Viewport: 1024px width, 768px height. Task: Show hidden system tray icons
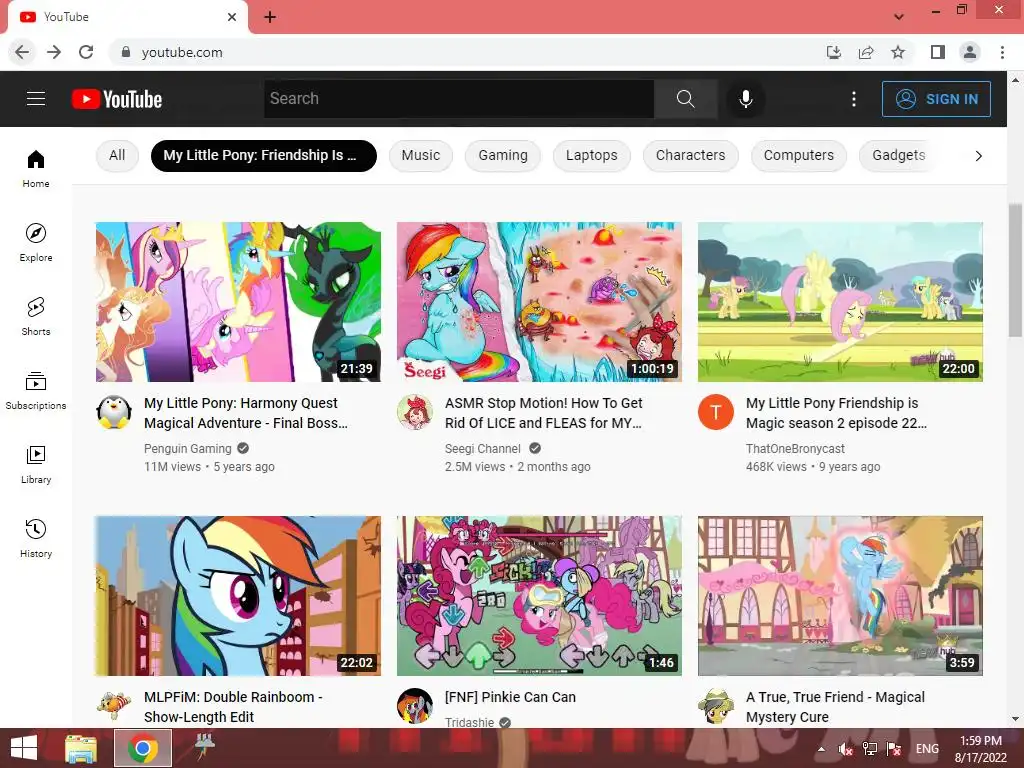pyautogui.click(x=821, y=749)
